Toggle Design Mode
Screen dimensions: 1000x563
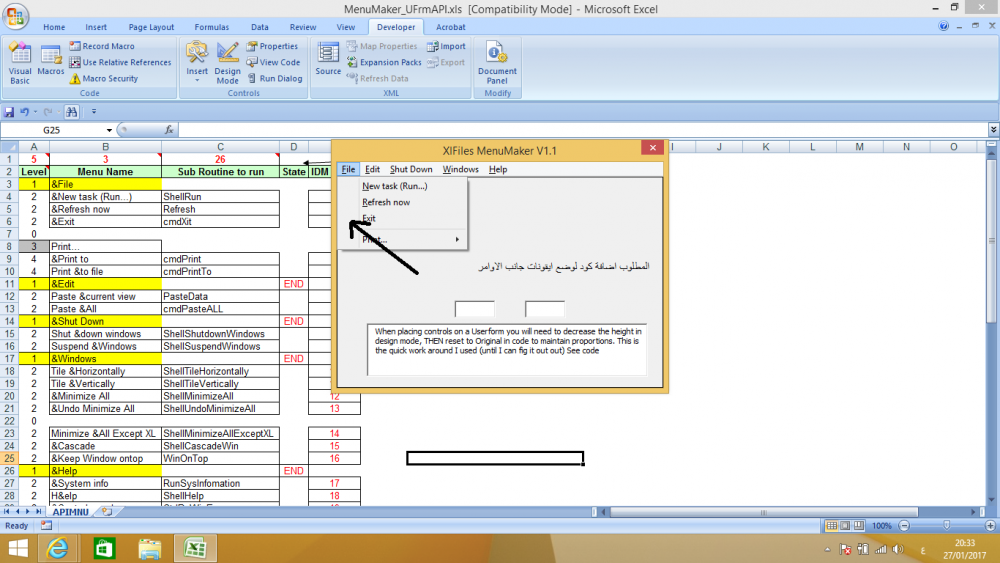[x=227, y=63]
